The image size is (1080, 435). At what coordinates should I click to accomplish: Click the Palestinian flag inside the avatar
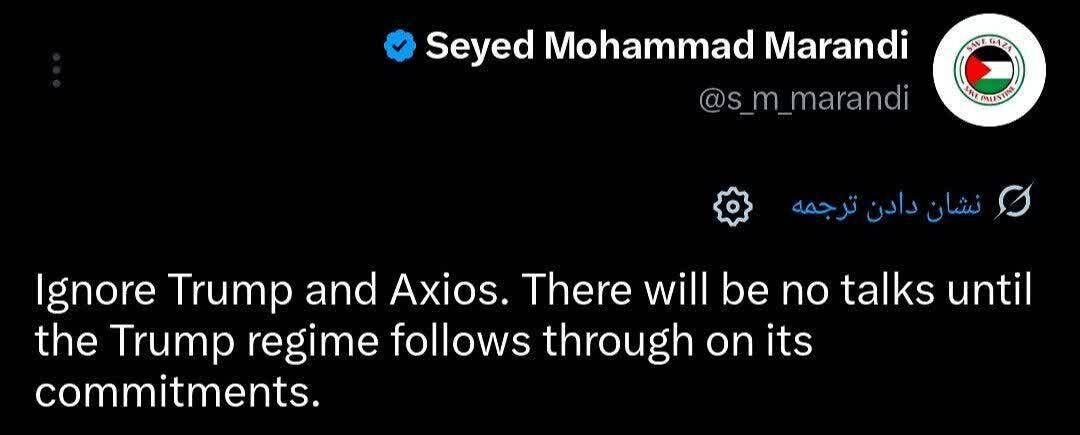click(x=989, y=70)
